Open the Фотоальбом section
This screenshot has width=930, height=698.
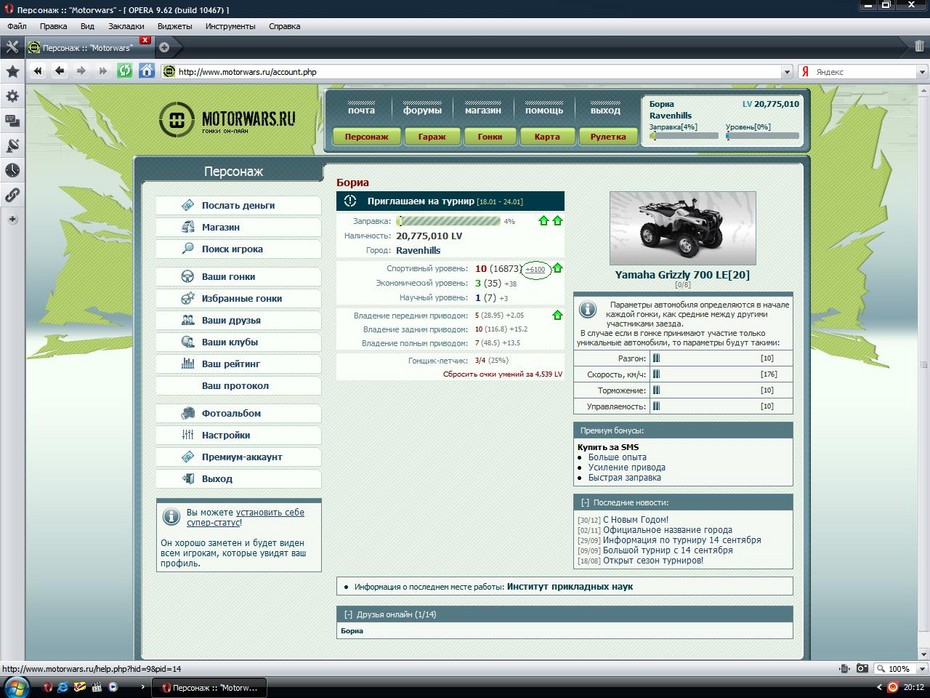click(238, 413)
